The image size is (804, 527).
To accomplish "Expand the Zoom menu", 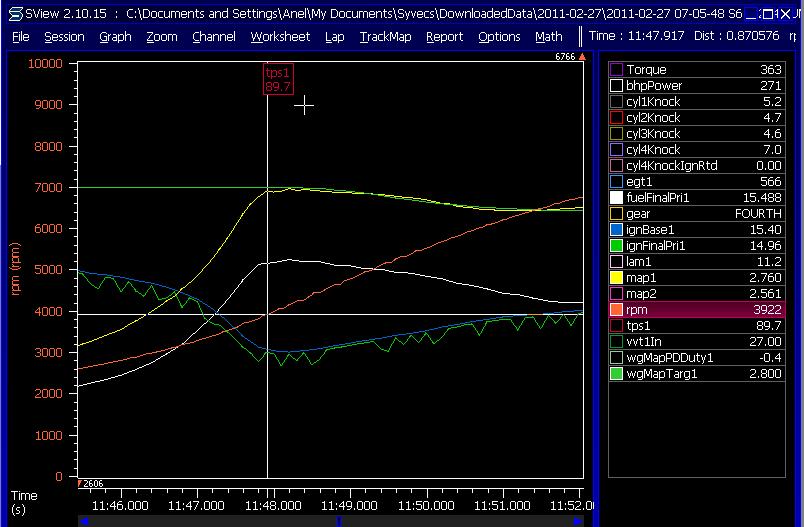I will tap(161, 36).
